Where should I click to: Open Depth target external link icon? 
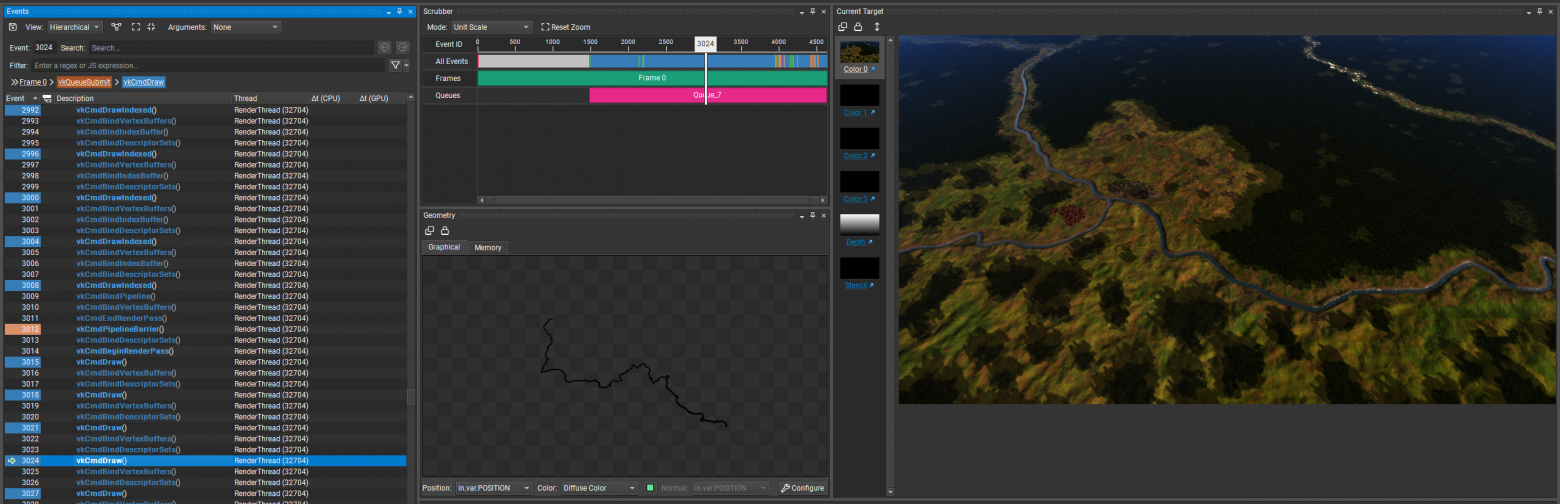click(870, 242)
